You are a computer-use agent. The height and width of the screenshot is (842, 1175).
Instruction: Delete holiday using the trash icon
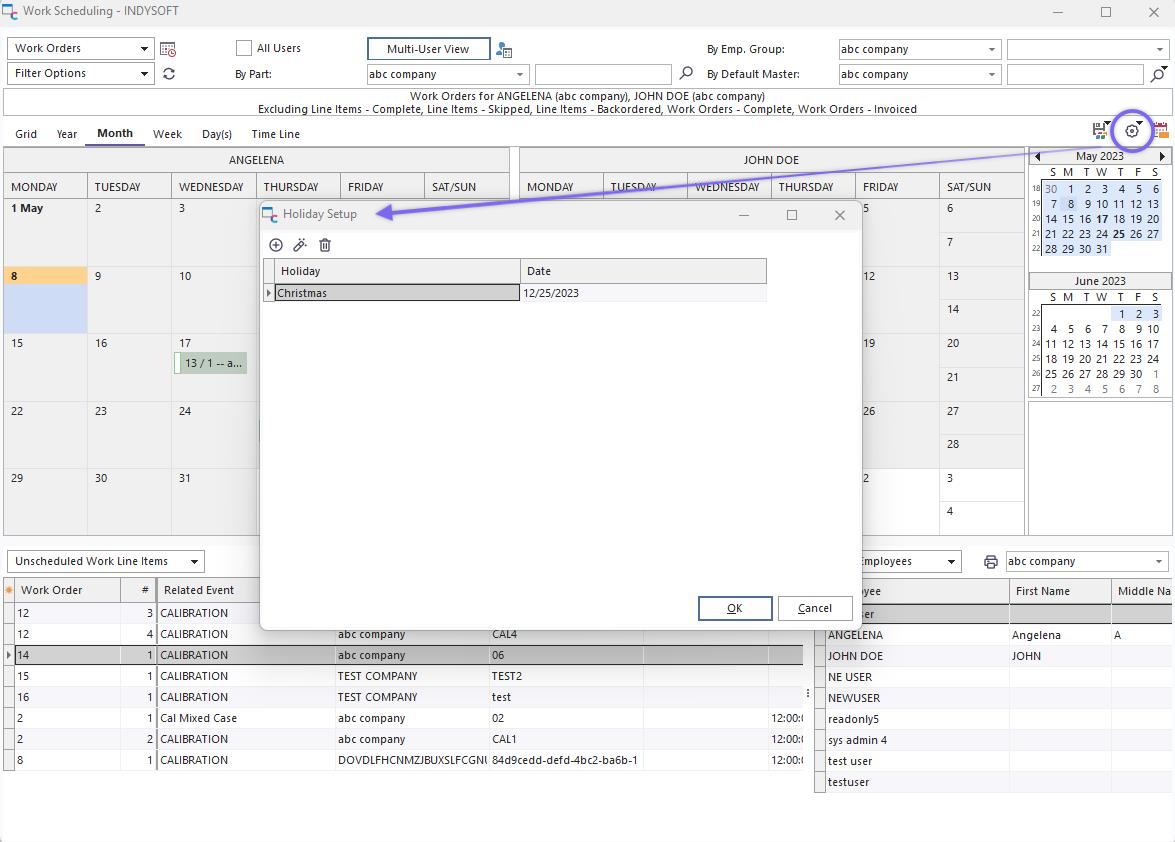click(325, 245)
